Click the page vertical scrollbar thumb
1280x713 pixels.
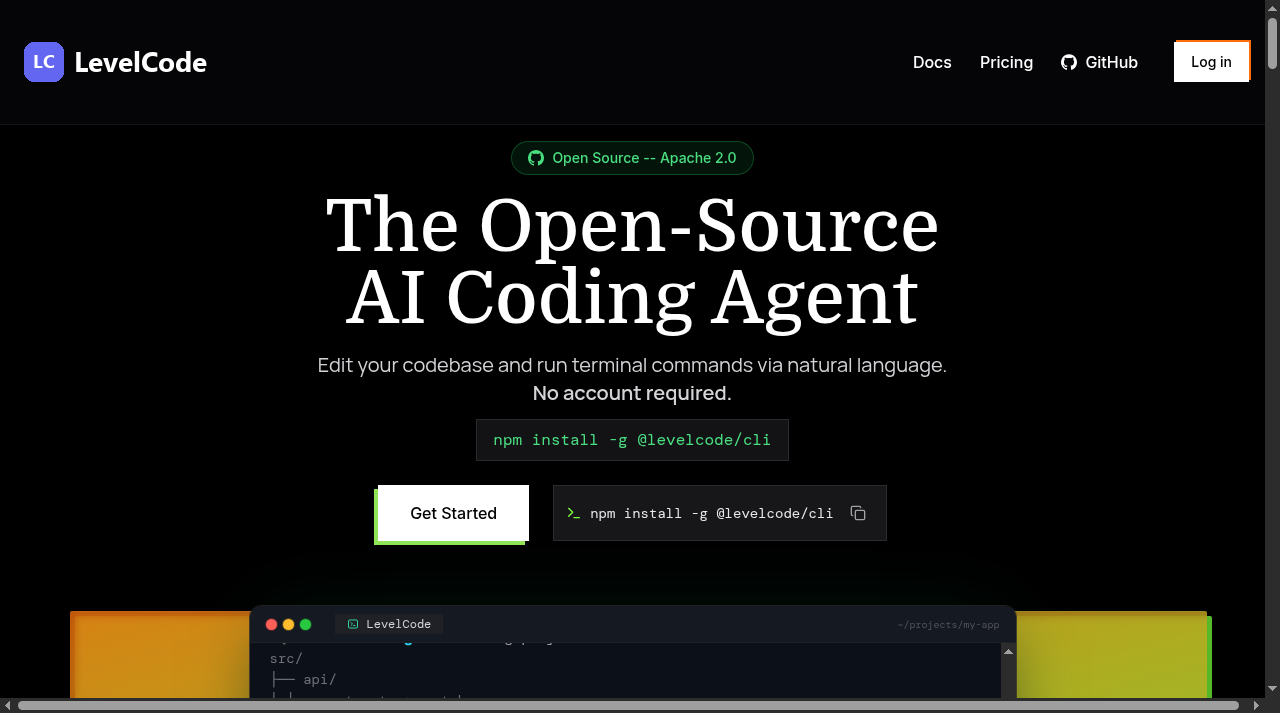click(1273, 42)
